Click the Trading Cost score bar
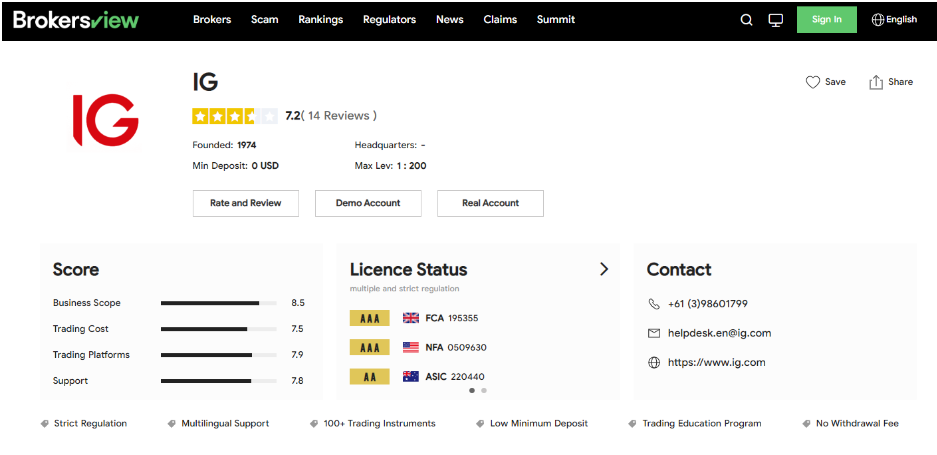Image resolution: width=937 pixels, height=455 pixels. pos(219,329)
